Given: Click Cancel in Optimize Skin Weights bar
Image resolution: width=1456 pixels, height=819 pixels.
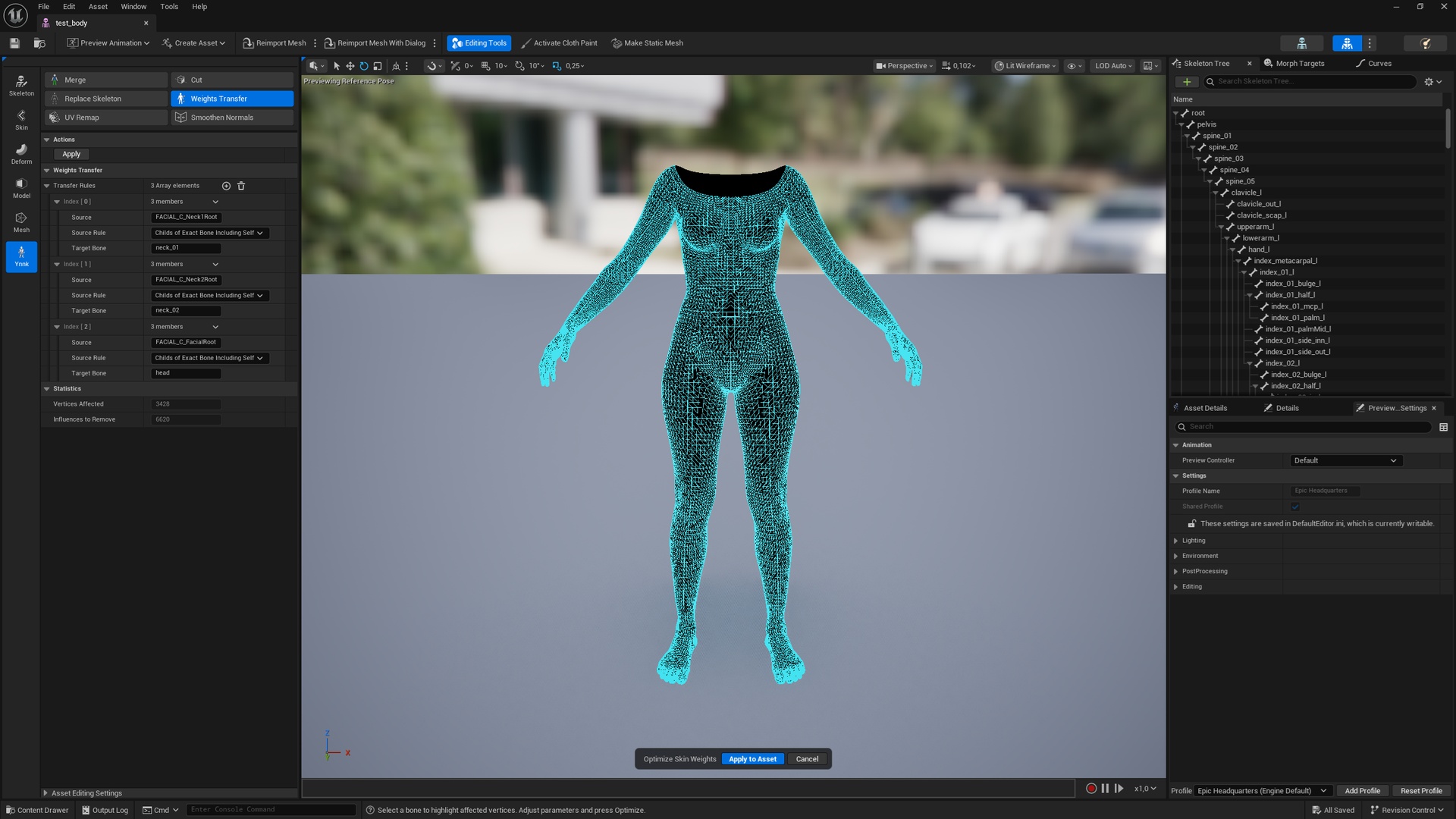Looking at the screenshot, I should tap(807, 759).
